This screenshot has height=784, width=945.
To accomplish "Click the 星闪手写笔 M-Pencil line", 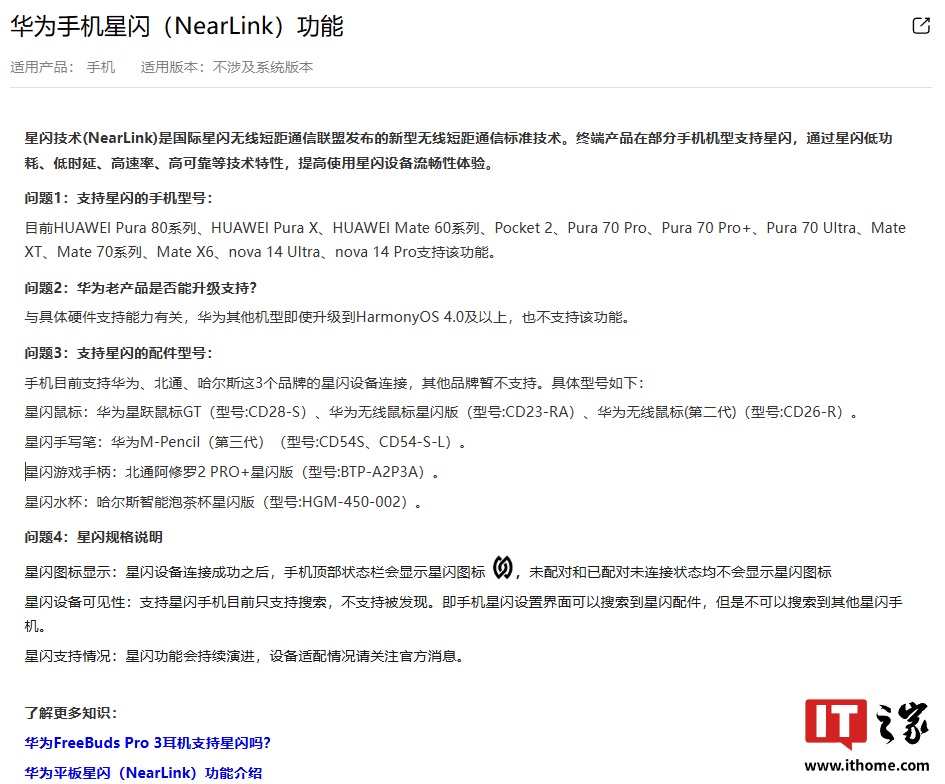I will [x=245, y=442].
